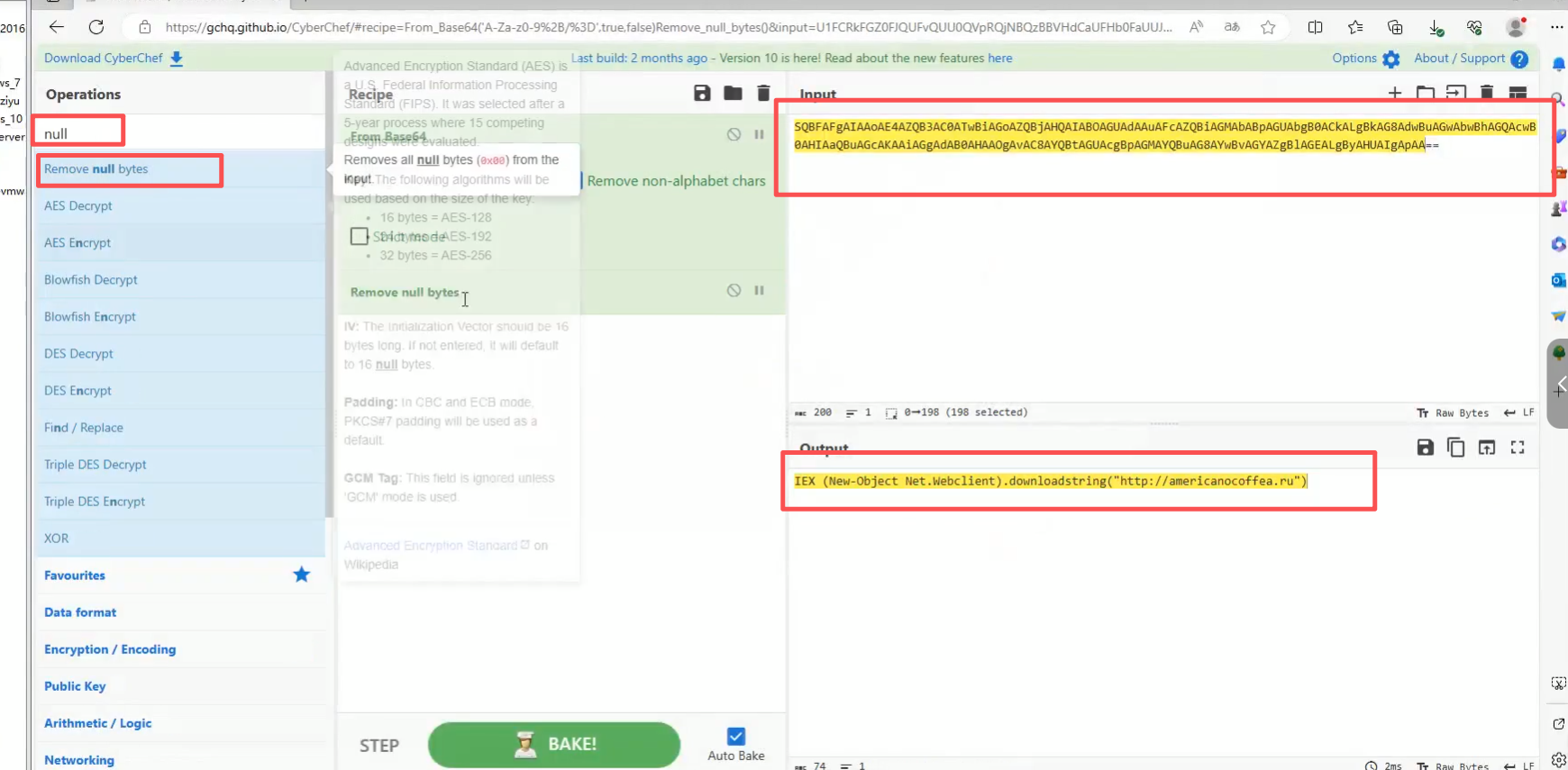The image size is (1568, 770).
Task: Toggle Strict mode checkbox in From Base64
Action: [x=360, y=236]
